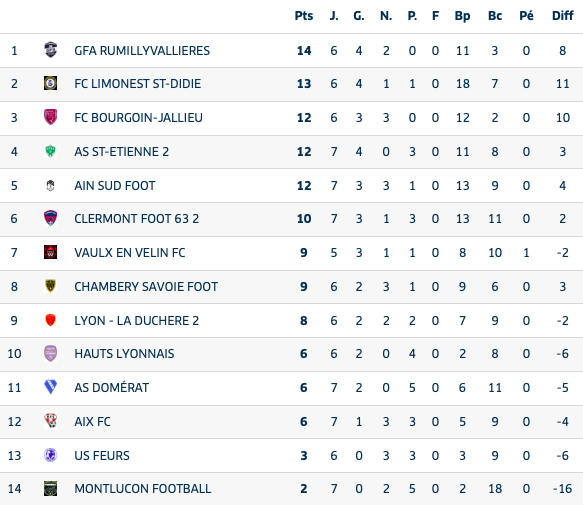Open the AIX FC team link
This screenshot has width=583, height=505.
coord(92,421)
